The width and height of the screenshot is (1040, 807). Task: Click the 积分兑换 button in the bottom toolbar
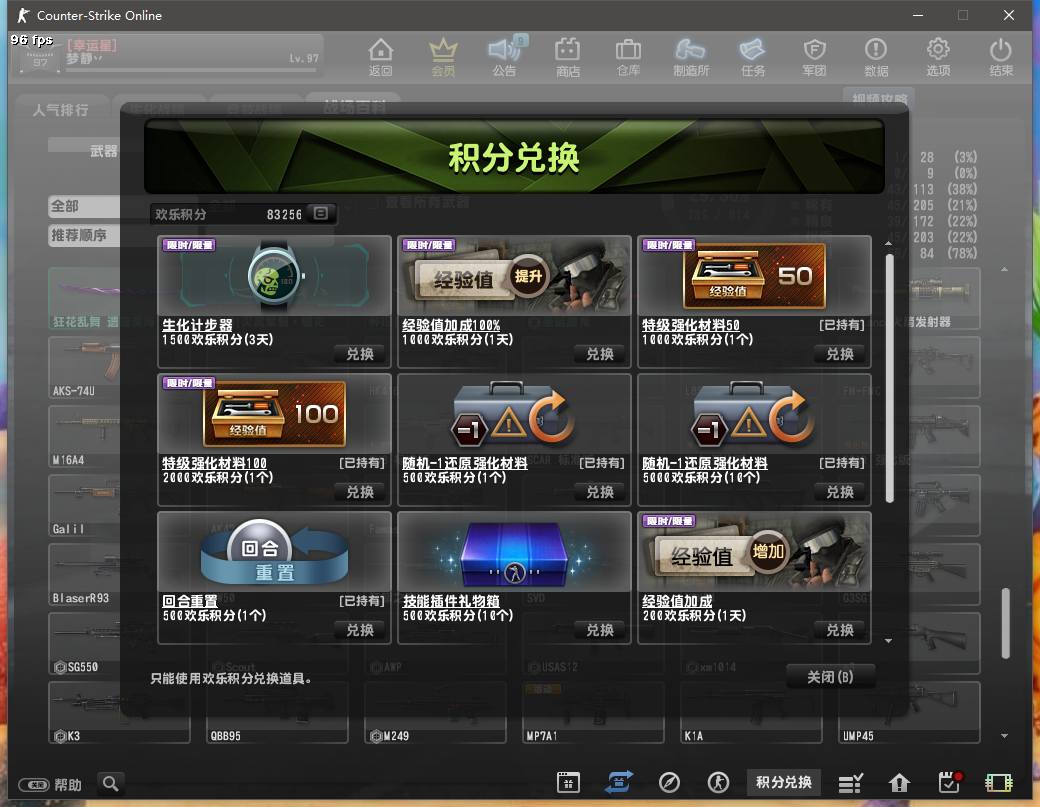tap(784, 782)
